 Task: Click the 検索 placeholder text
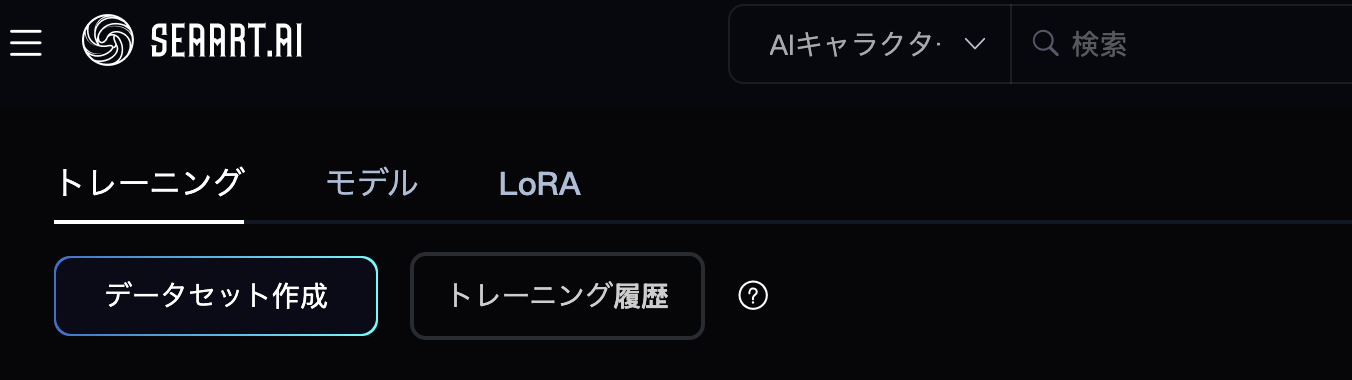click(1100, 44)
